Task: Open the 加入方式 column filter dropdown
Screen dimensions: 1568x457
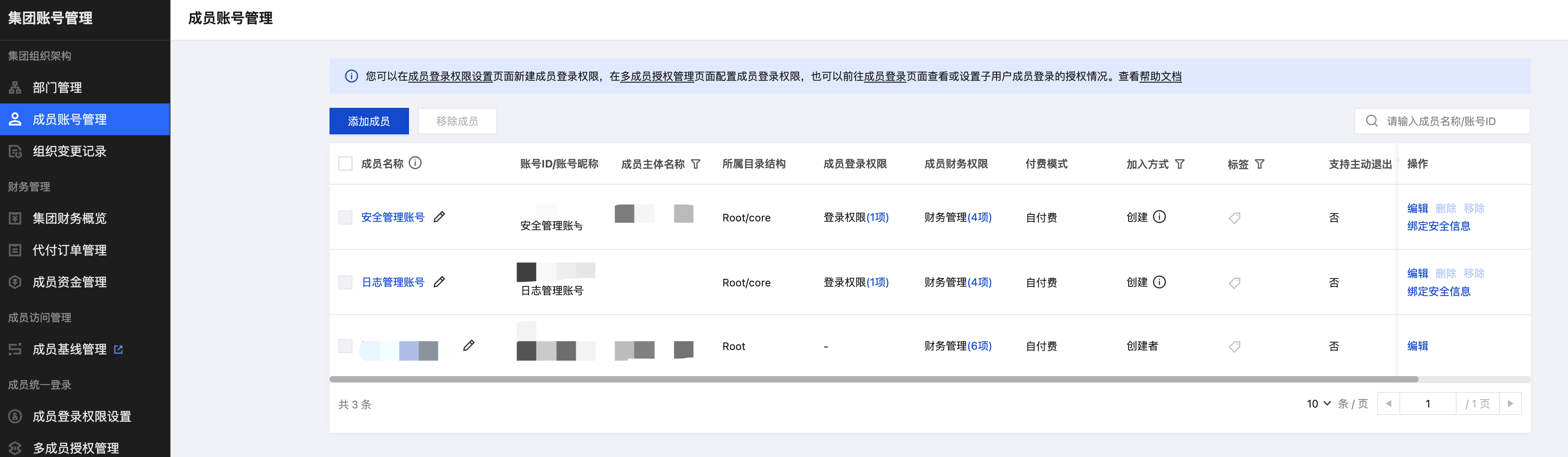Action: click(1180, 164)
